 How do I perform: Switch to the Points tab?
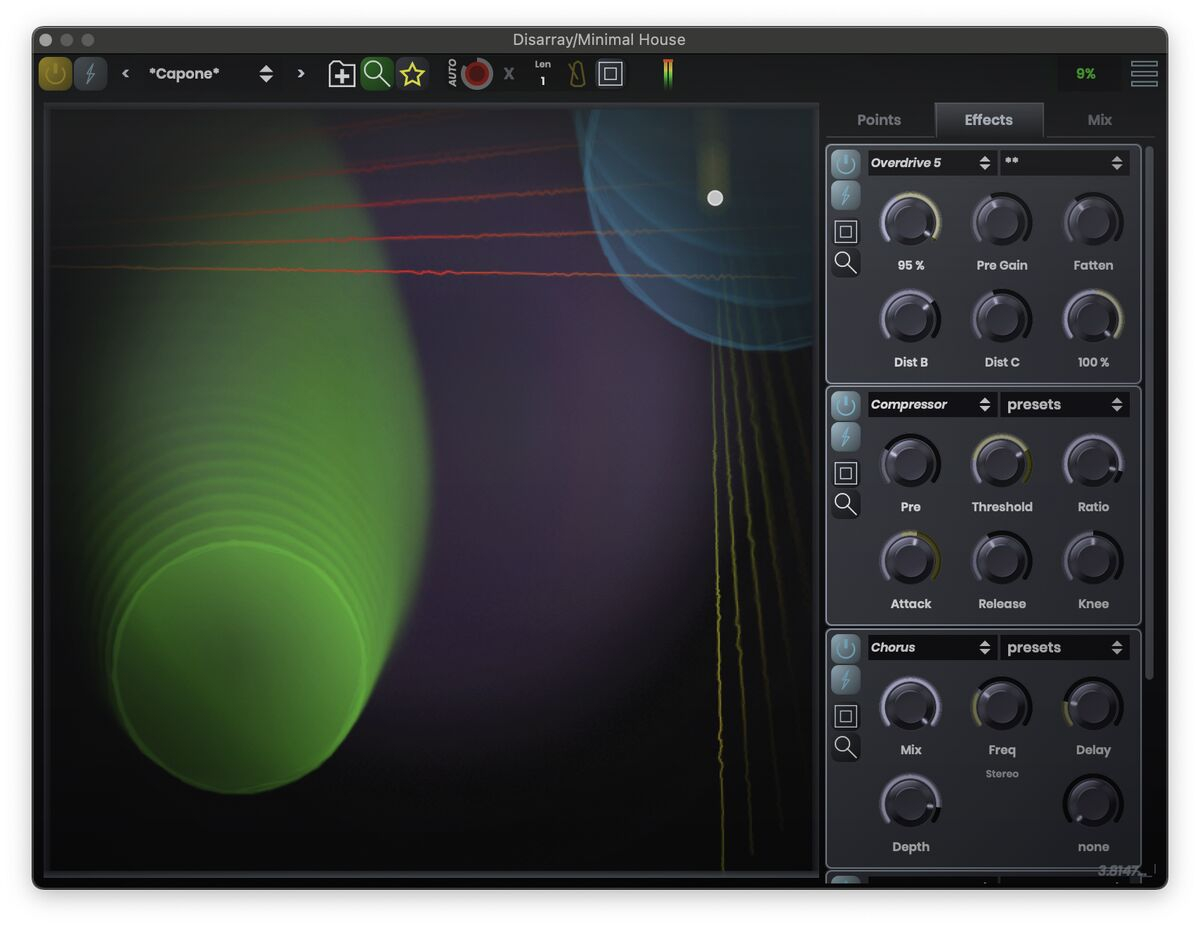879,120
